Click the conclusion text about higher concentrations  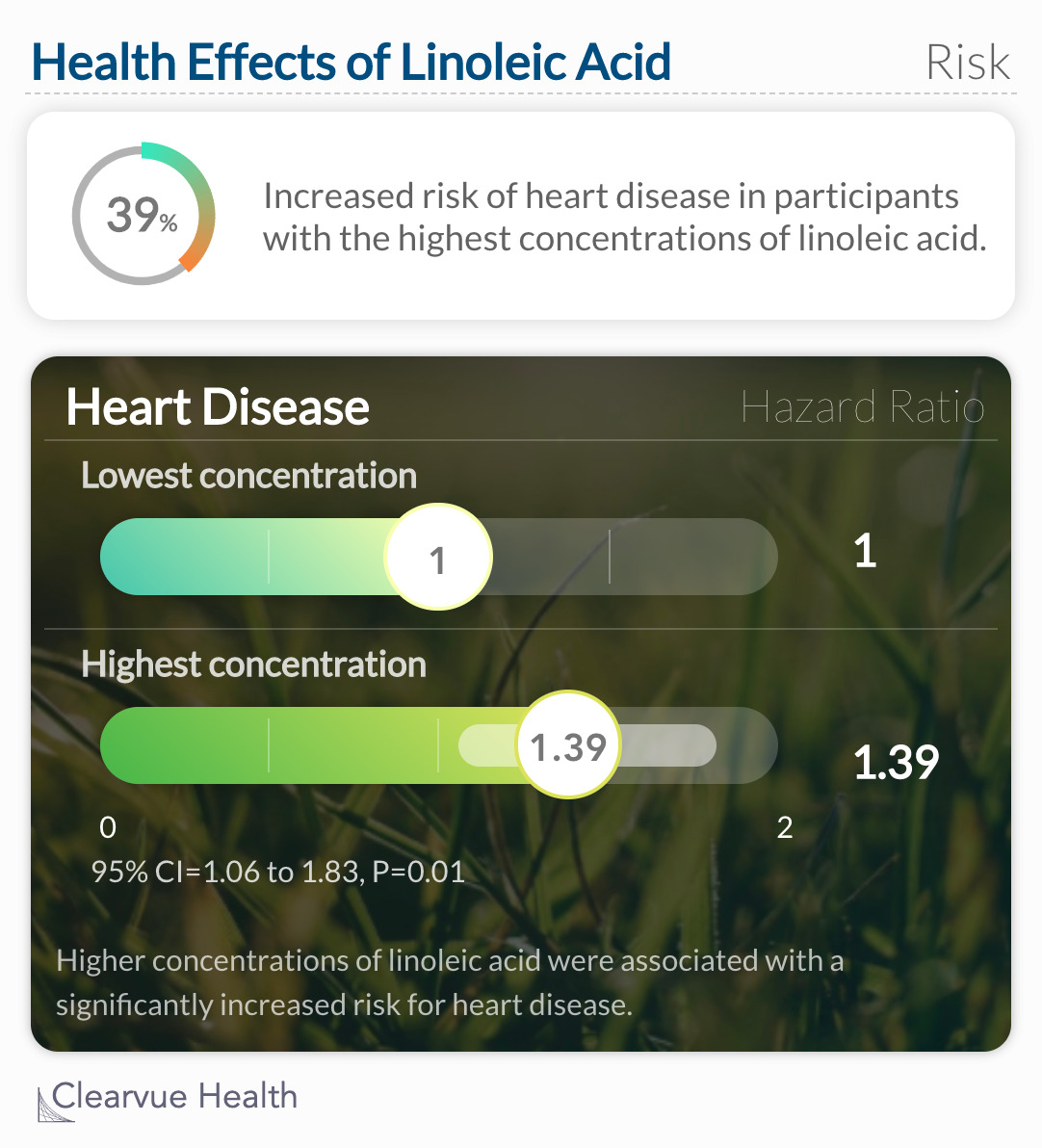click(x=450, y=982)
